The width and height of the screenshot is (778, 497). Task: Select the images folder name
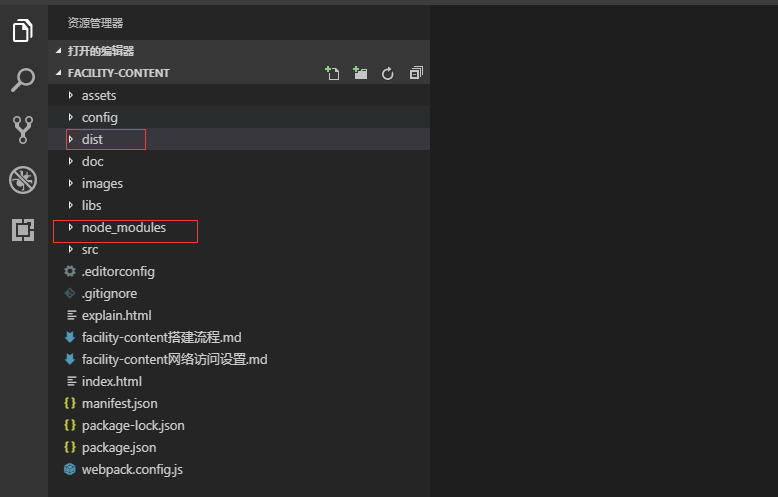(x=102, y=184)
